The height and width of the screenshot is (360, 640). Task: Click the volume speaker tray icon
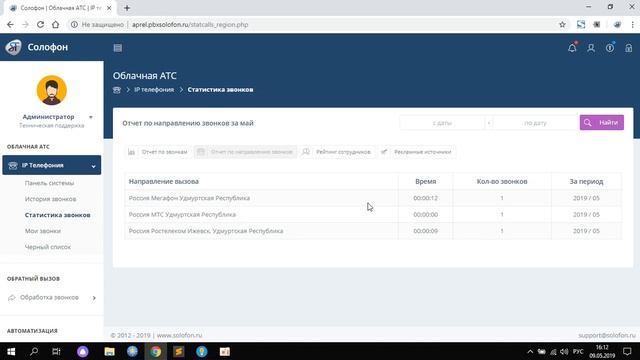[x=564, y=351]
